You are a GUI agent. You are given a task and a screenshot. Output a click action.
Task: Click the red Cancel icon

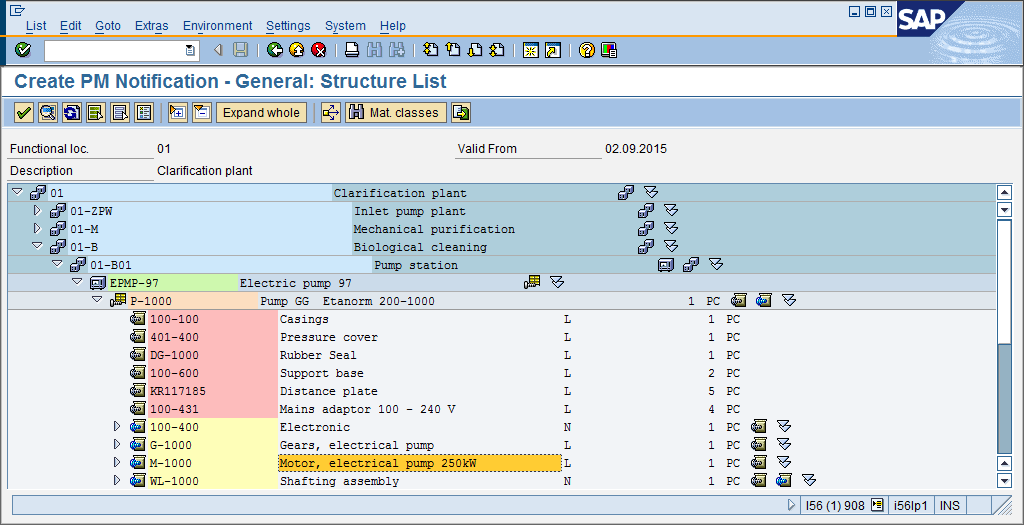(x=319, y=50)
